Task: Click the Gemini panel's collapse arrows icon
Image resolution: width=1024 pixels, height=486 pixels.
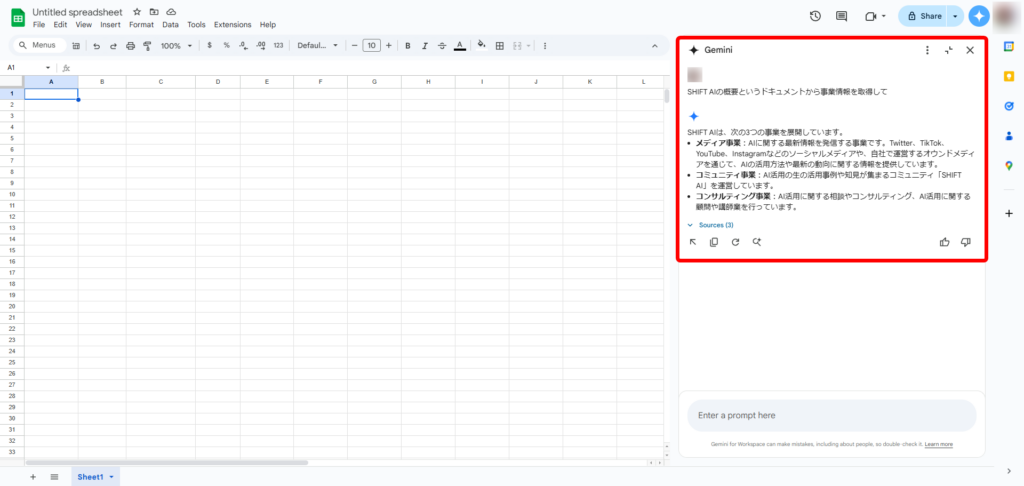Action: coord(949,50)
